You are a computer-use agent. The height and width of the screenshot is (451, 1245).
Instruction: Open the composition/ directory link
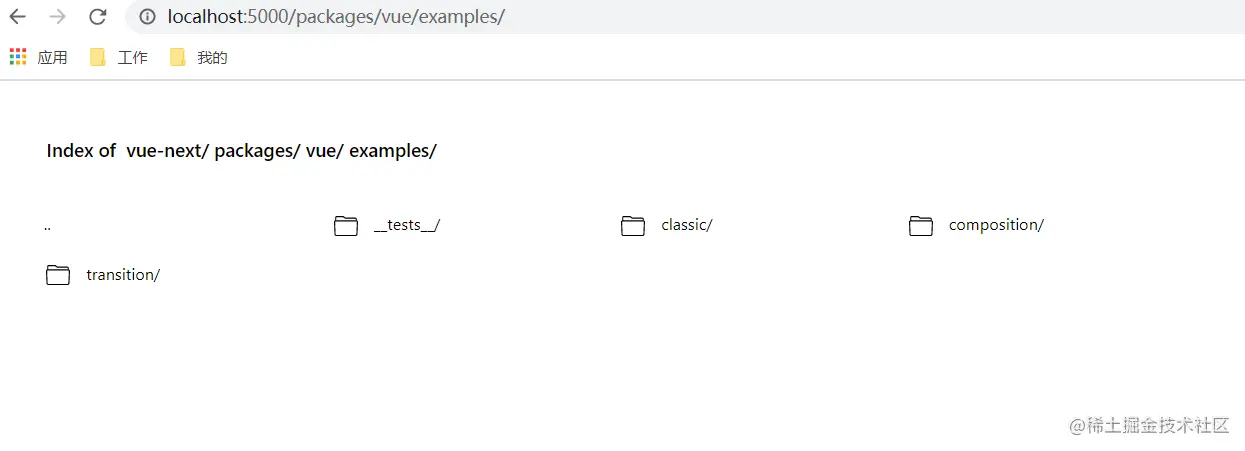click(x=996, y=225)
